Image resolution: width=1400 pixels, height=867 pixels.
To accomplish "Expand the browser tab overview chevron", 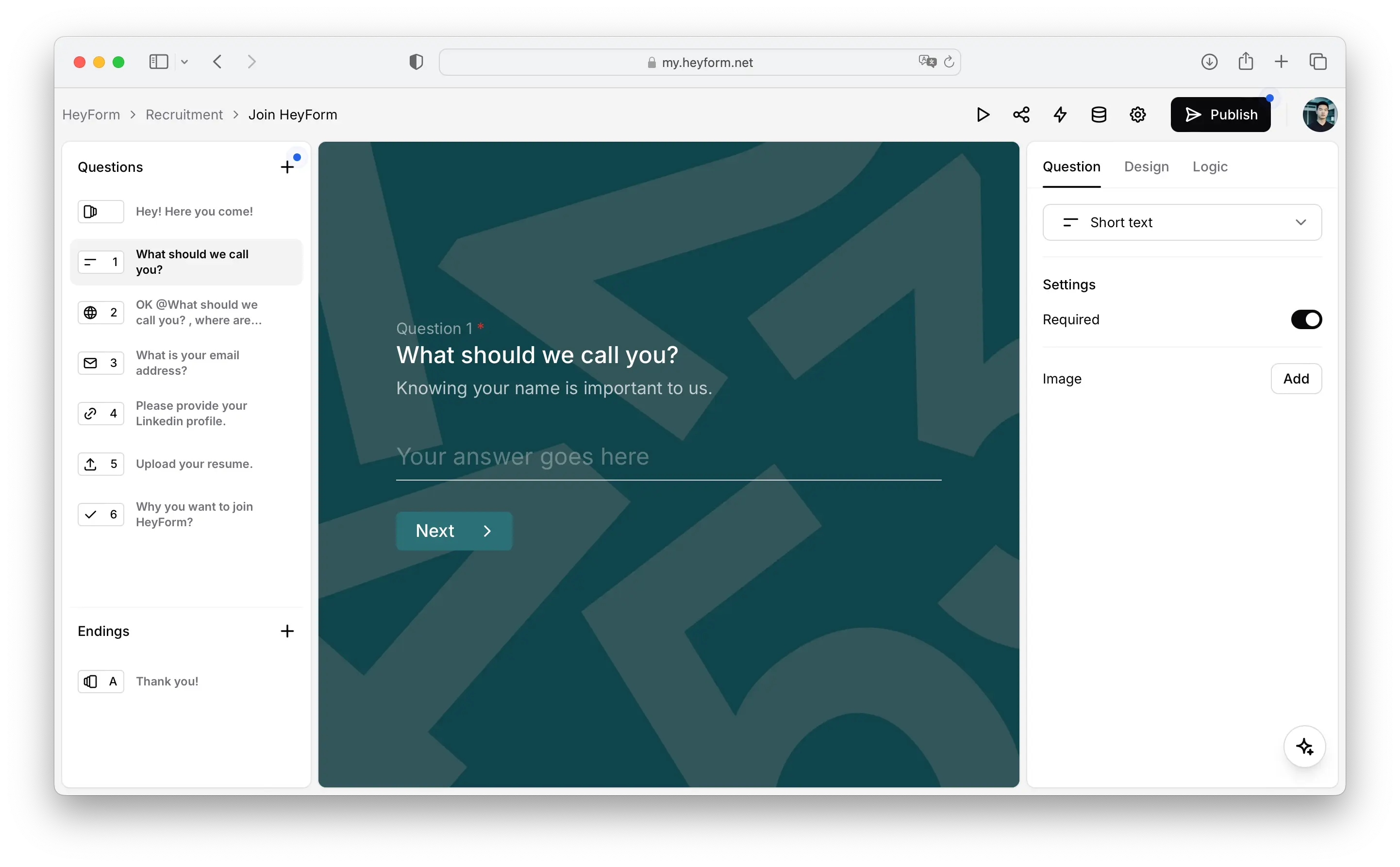I will tap(184, 62).
